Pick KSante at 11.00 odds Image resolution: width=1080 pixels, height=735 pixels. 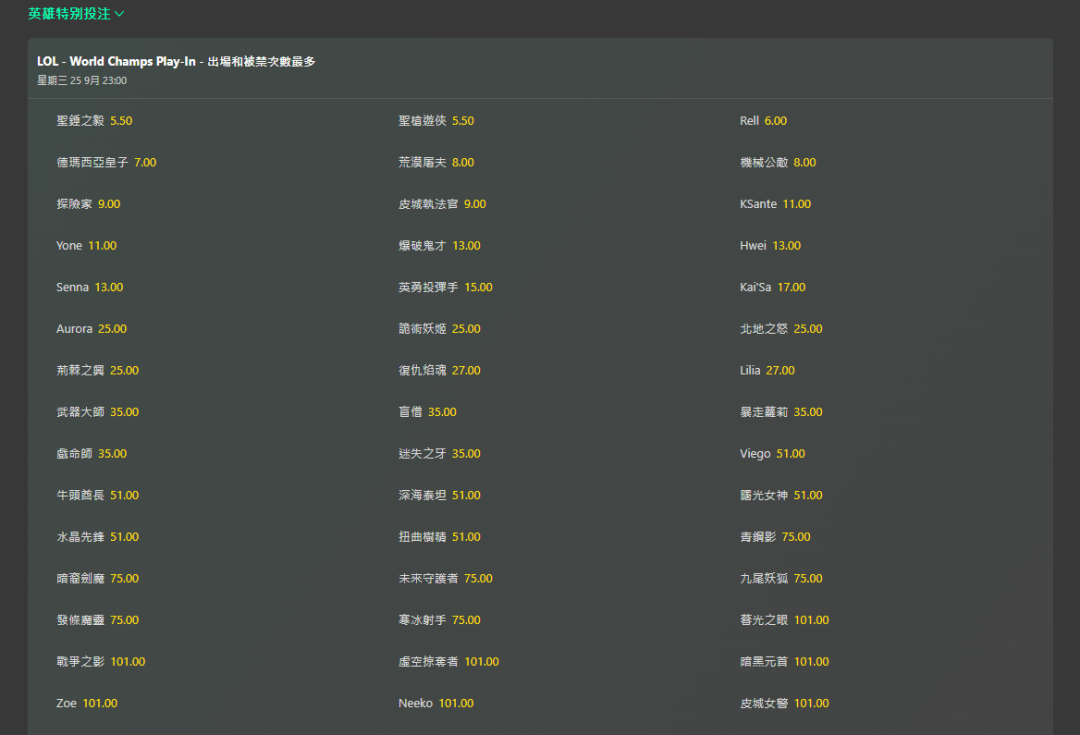pyautogui.click(x=796, y=204)
